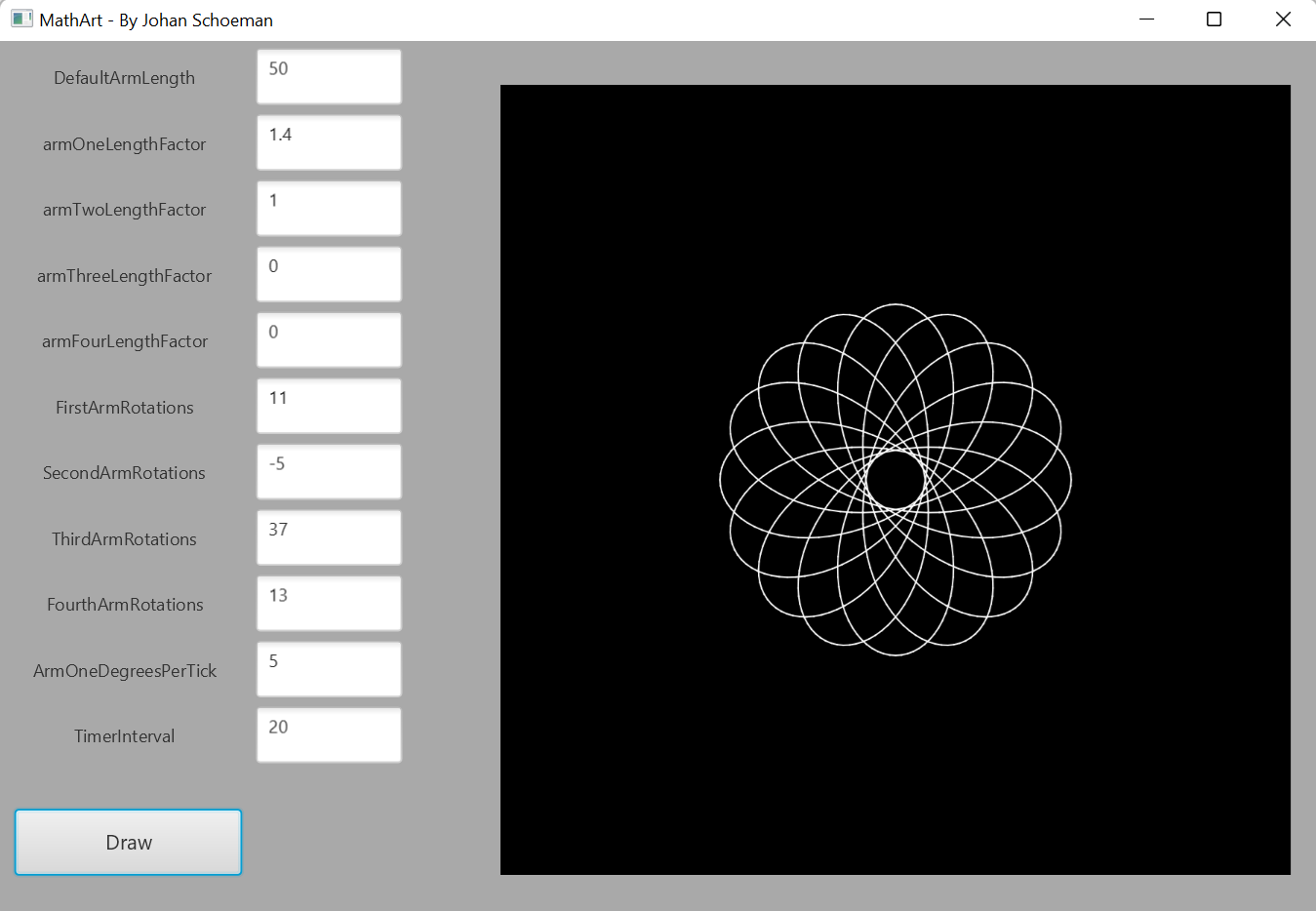This screenshot has width=1316, height=911.
Task: Maximize the MathArt window
Action: click(1215, 20)
